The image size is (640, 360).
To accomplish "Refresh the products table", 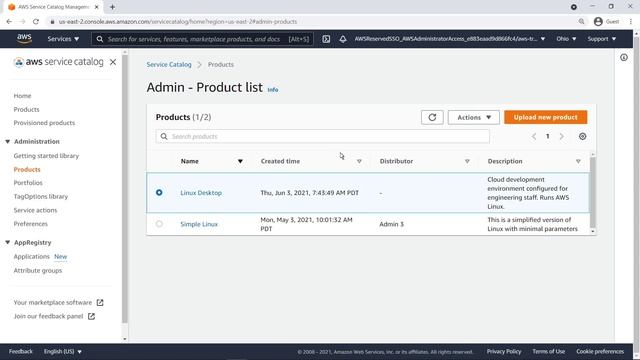I will point(432,118).
